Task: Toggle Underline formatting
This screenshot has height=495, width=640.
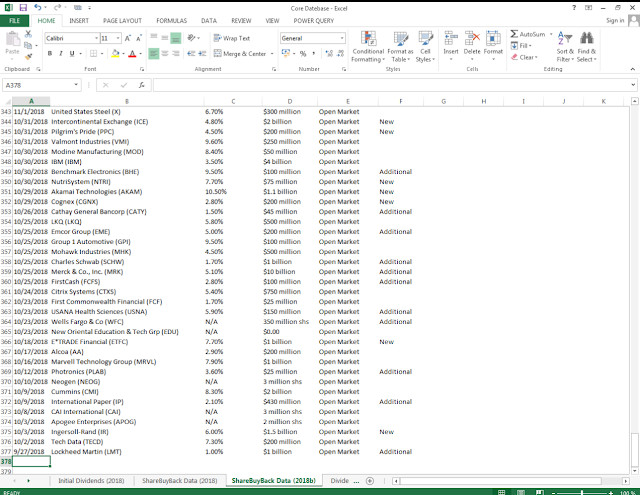Action: coord(72,53)
